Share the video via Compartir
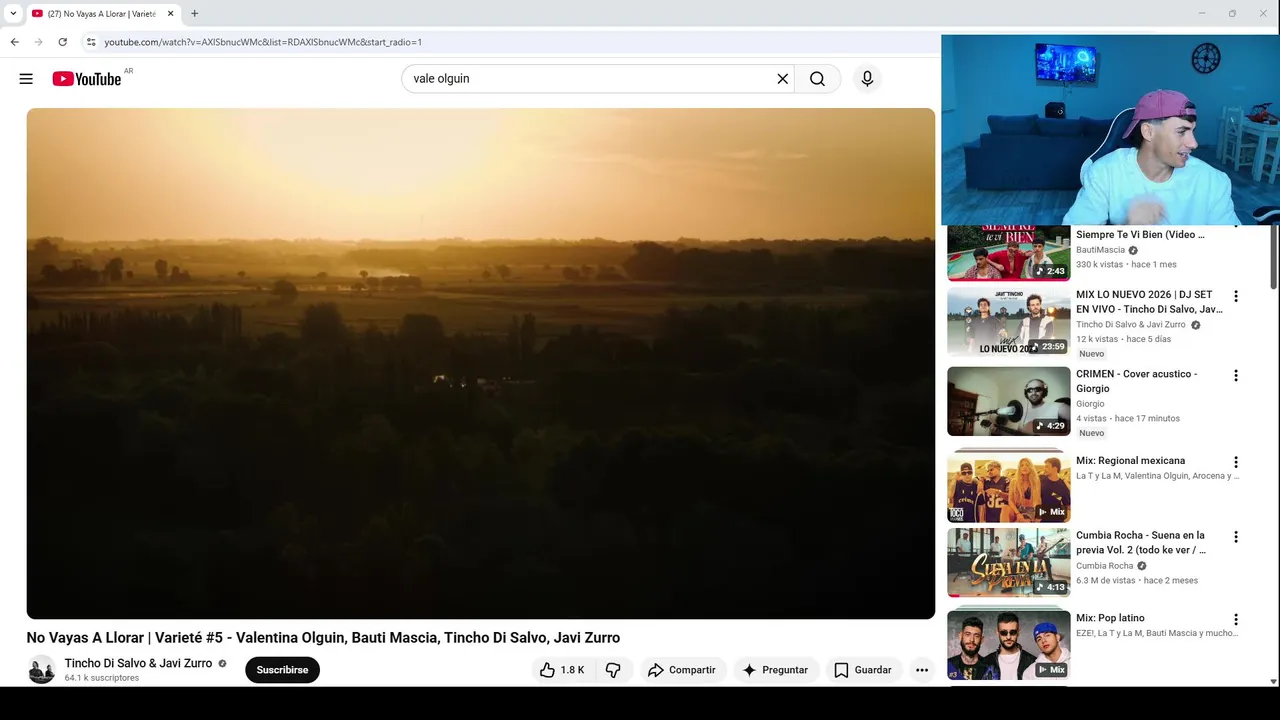 [x=681, y=670]
